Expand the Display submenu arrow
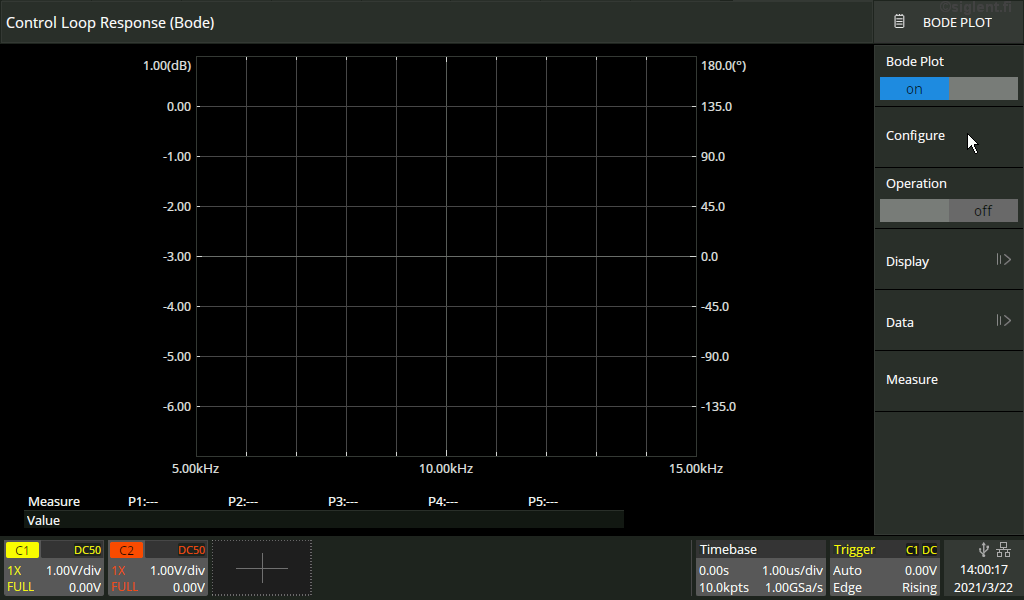This screenshot has height=600, width=1024. (1004, 260)
